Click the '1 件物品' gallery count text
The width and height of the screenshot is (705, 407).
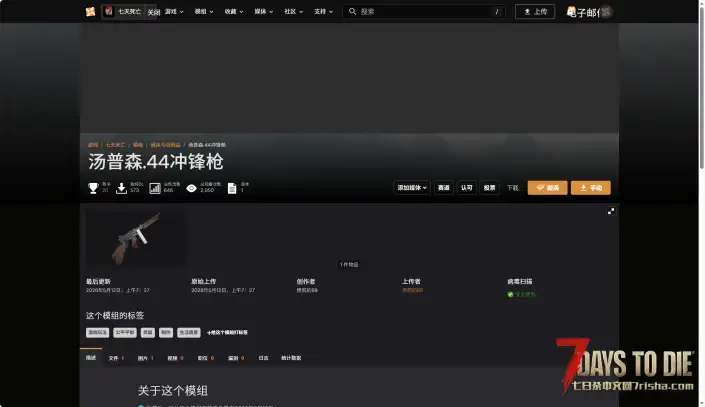coord(349,264)
